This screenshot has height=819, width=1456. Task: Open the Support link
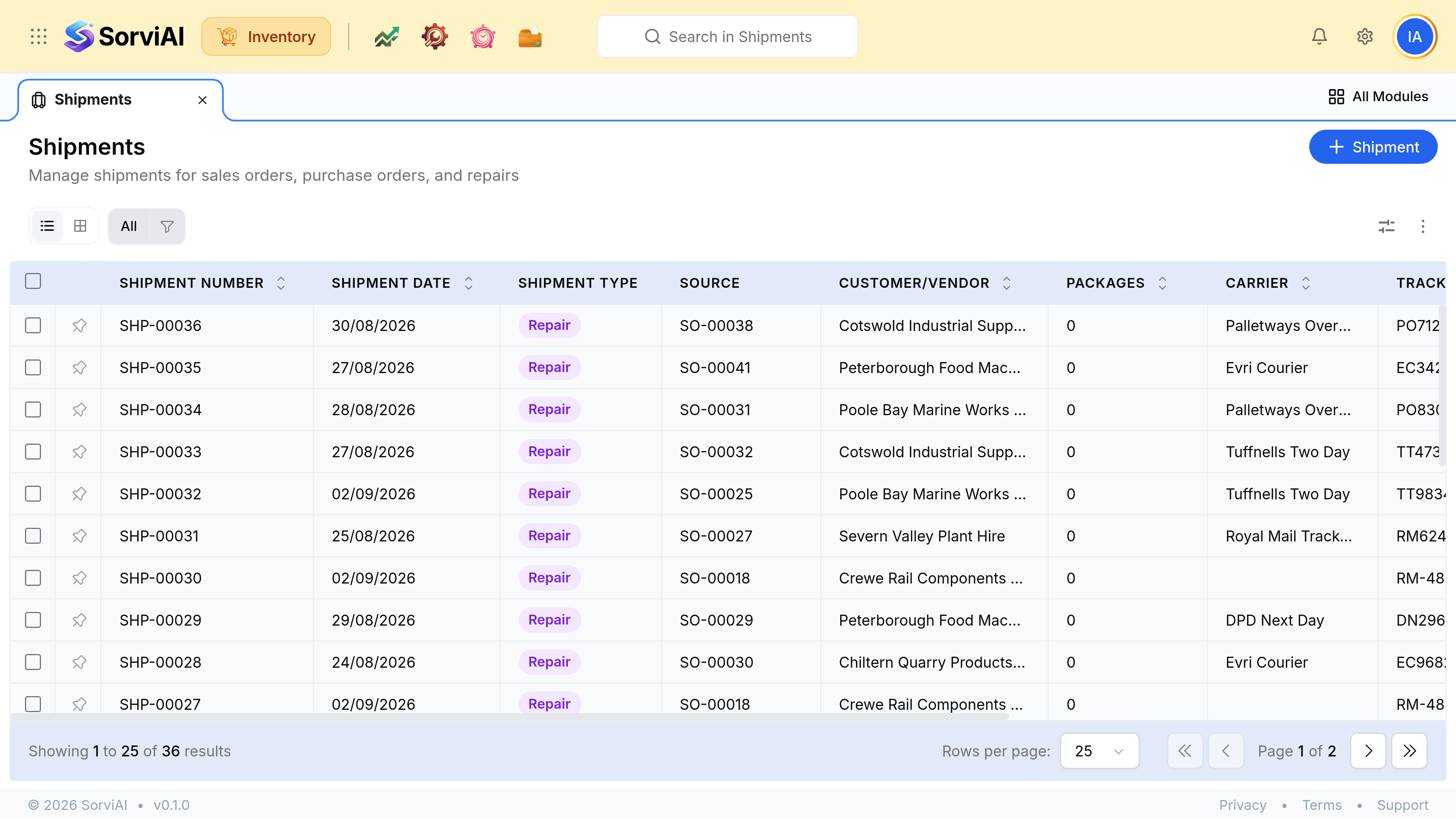coord(1402,805)
